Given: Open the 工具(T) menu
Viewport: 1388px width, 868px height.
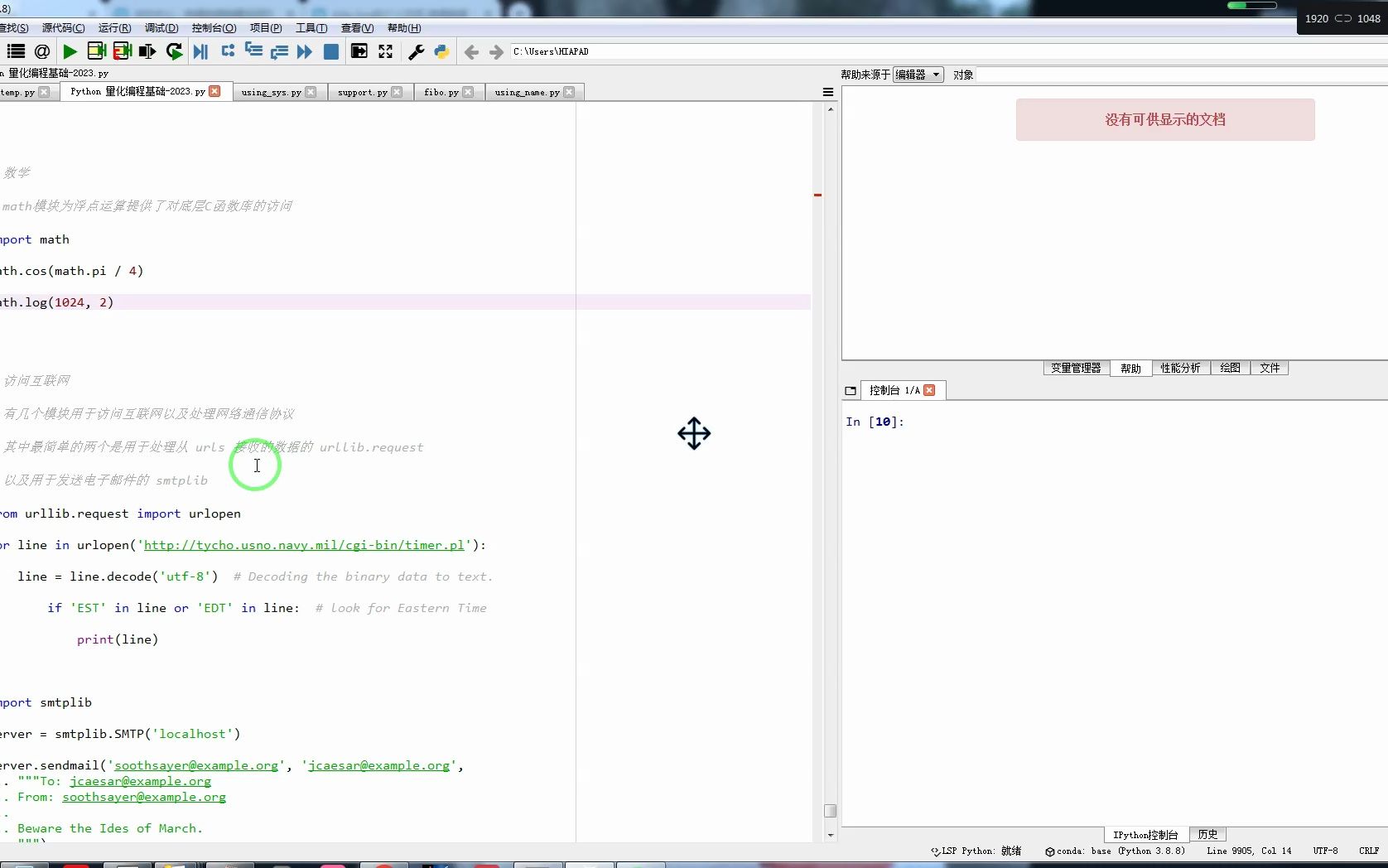Looking at the screenshot, I should tap(311, 28).
